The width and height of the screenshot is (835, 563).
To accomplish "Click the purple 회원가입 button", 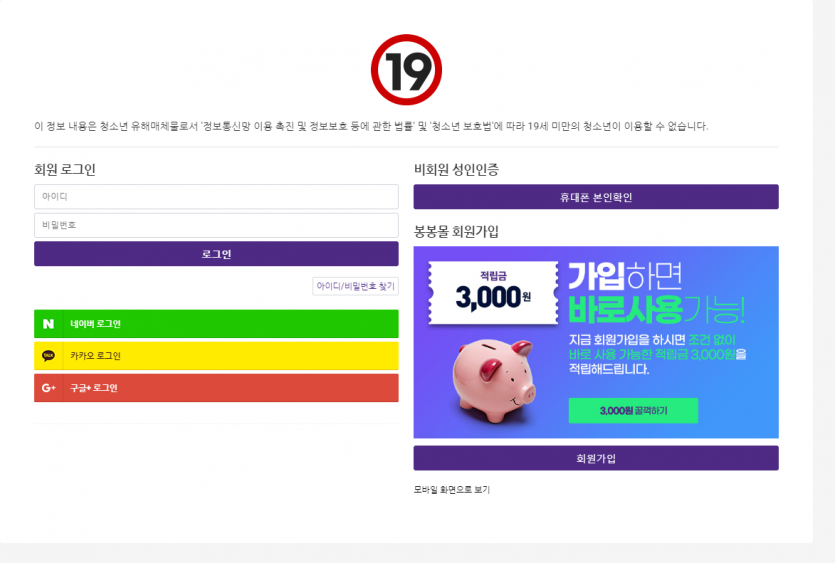I will (596, 458).
